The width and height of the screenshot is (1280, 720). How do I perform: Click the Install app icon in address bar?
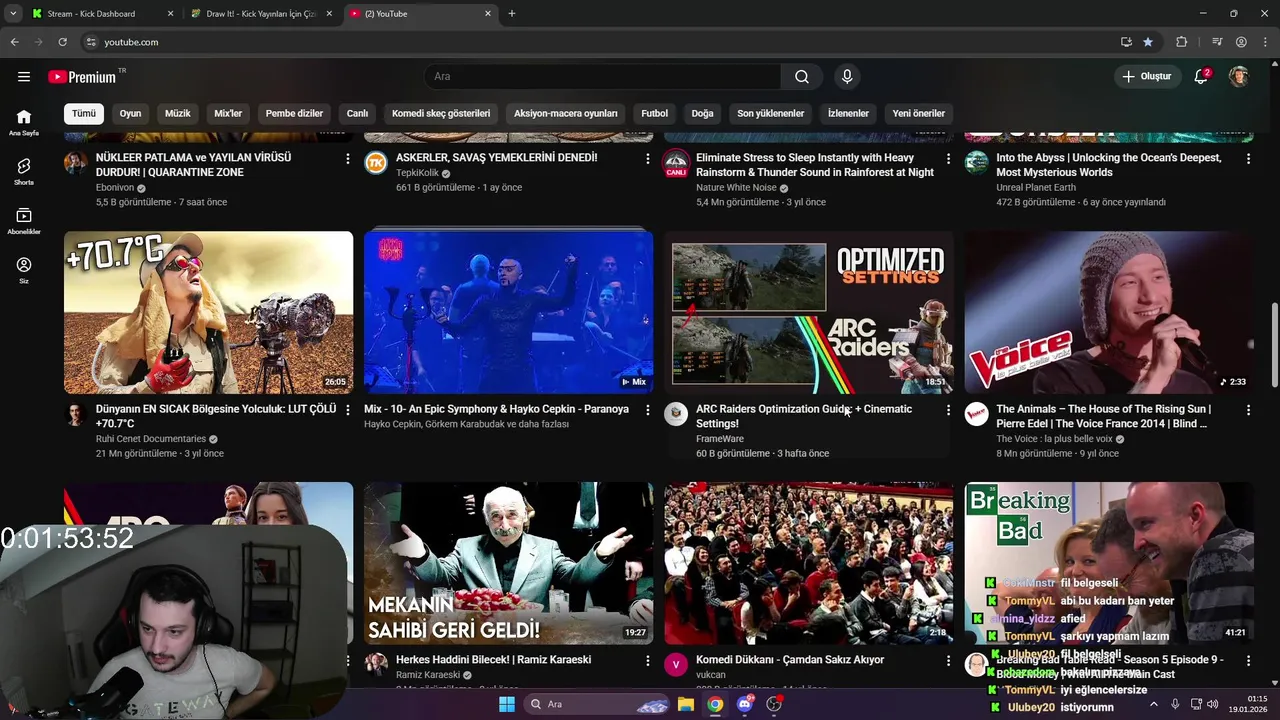tap(1126, 42)
